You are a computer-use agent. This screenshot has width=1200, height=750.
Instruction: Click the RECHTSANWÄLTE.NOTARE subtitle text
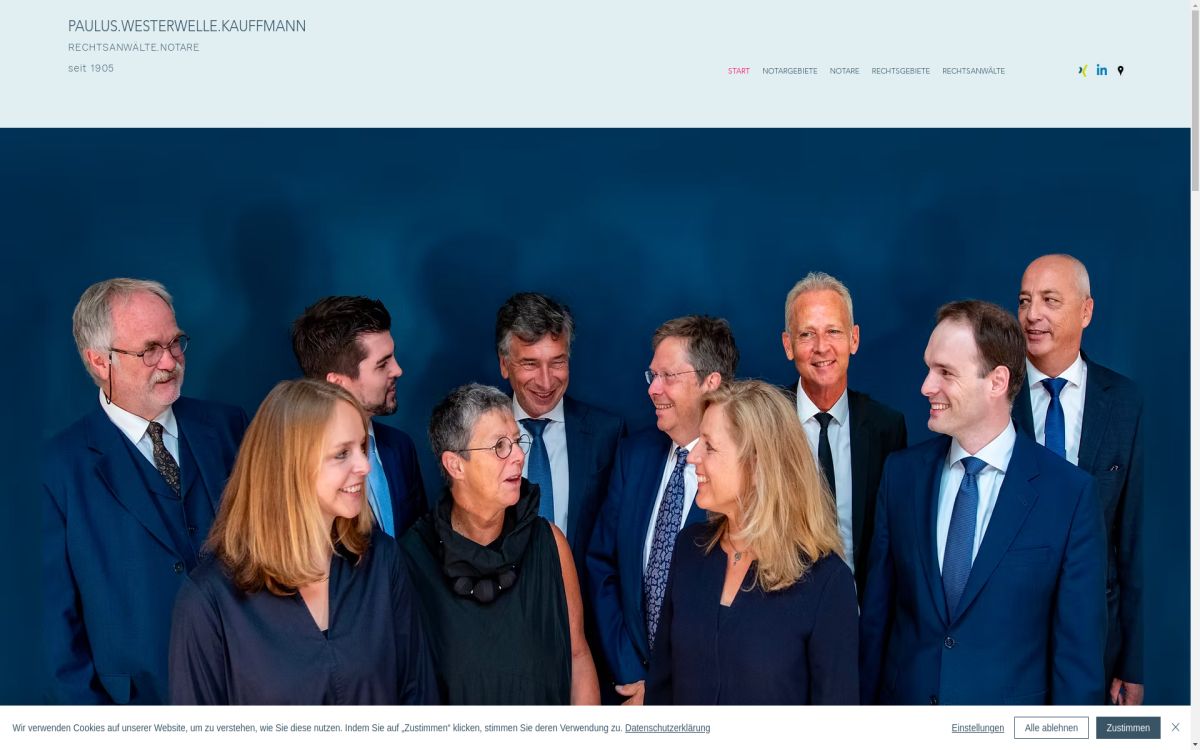[133, 47]
